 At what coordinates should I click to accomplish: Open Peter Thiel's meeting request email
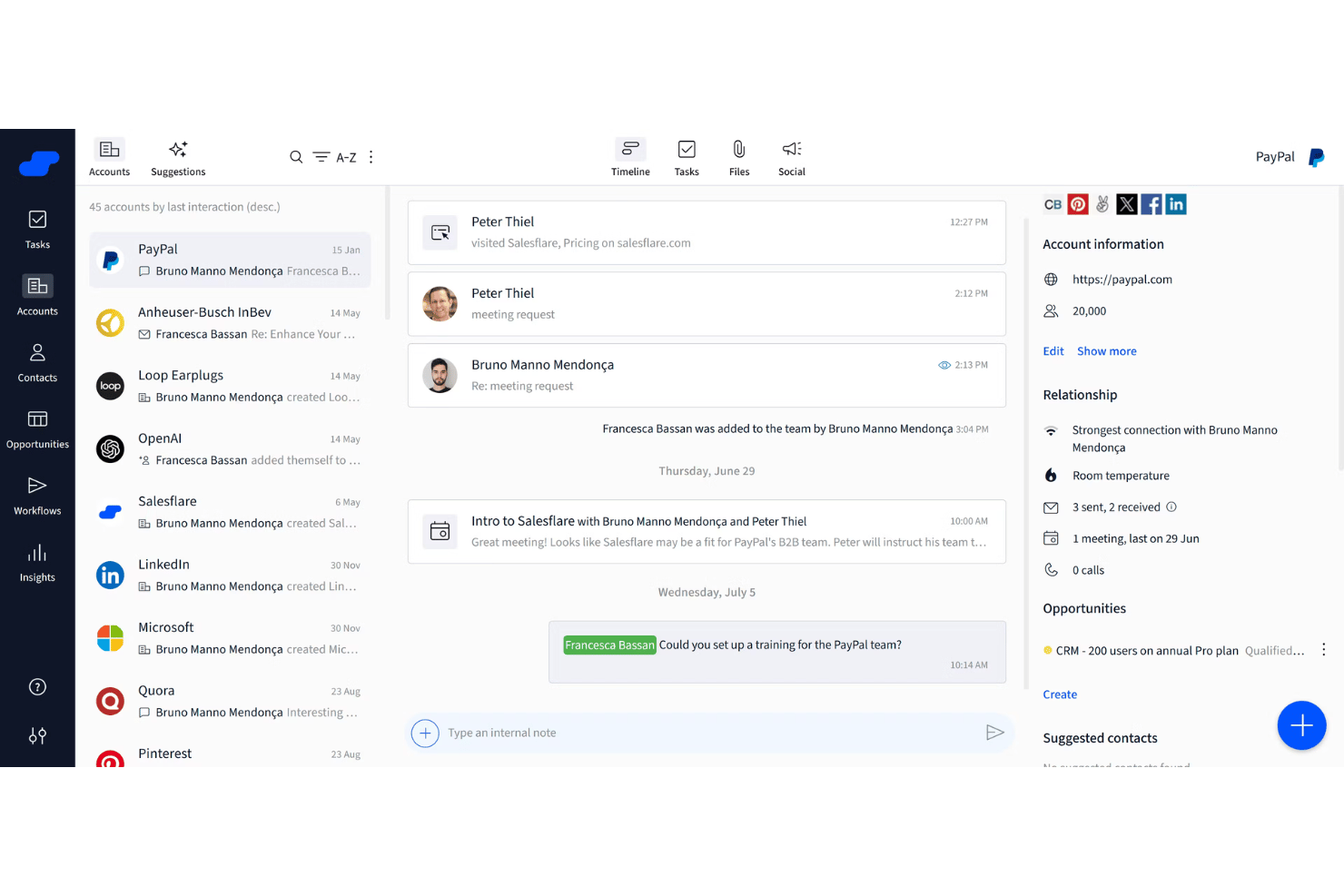pyautogui.click(x=707, y=304)
